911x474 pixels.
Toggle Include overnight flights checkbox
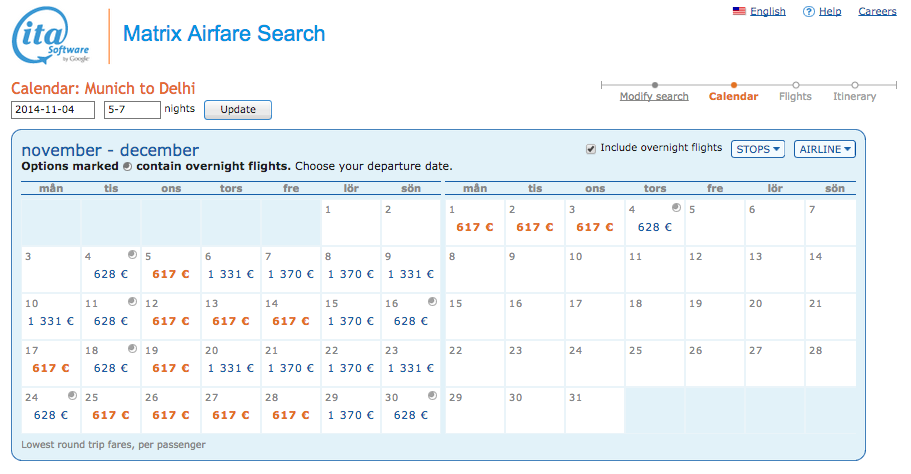point(591,149)
